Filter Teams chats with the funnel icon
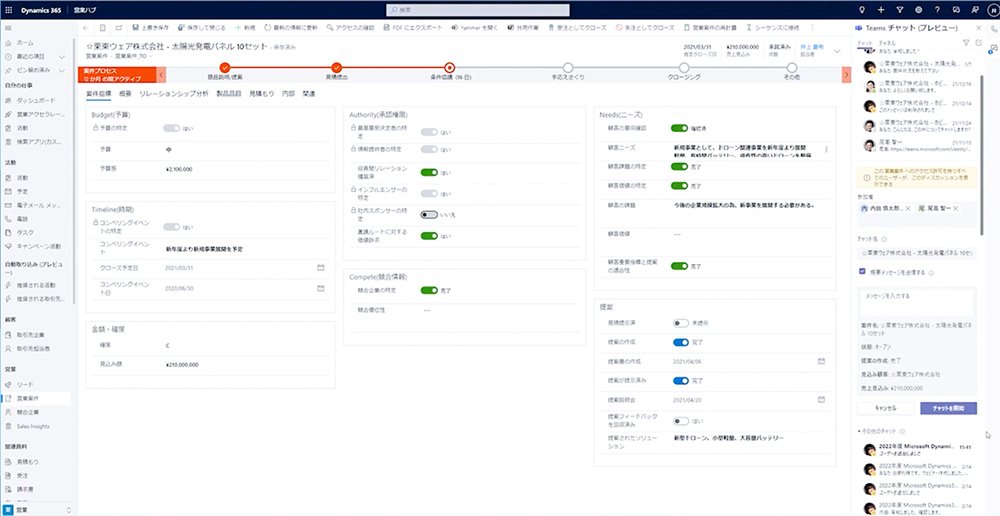Screen dimensions: 1000x516 point(966,43)
